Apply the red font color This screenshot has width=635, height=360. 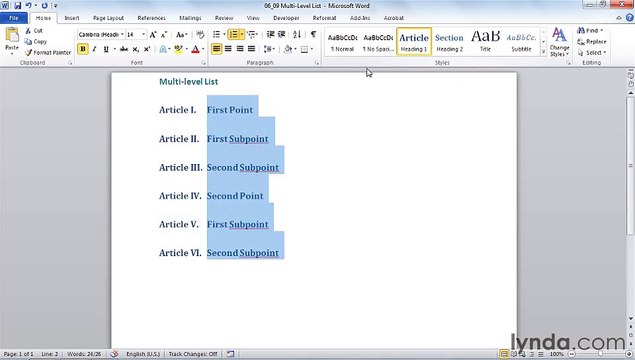tap(197, 49)
